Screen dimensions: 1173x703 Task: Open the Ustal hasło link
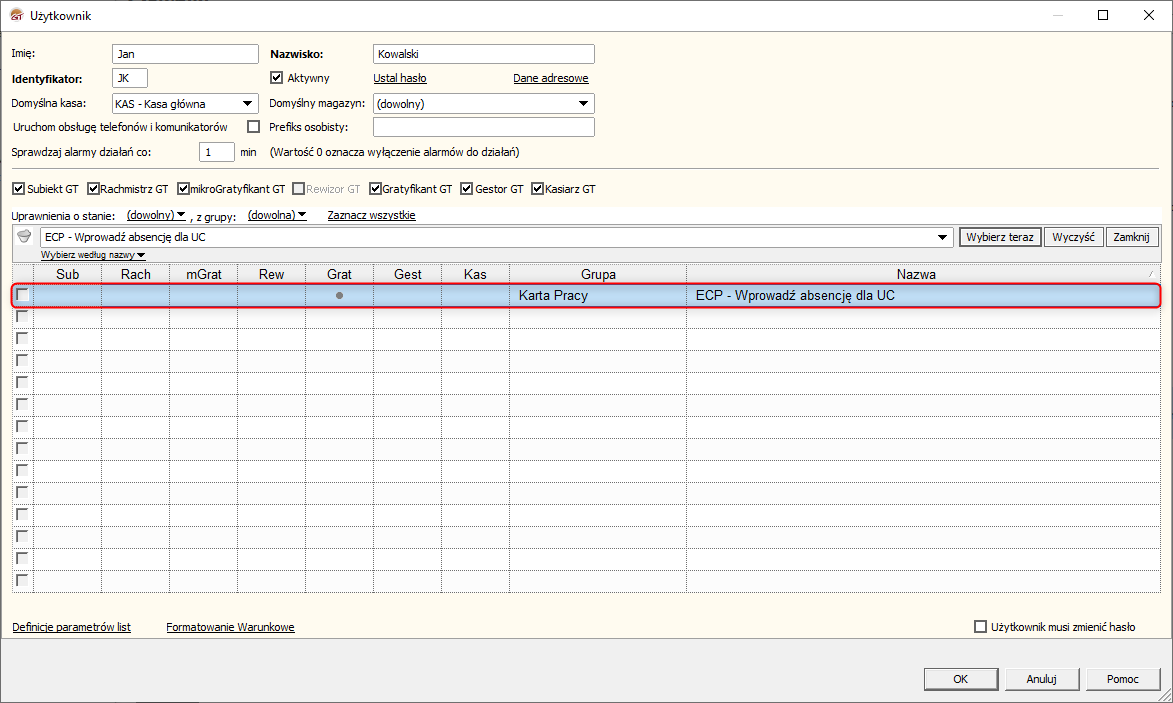pos(399,78)
